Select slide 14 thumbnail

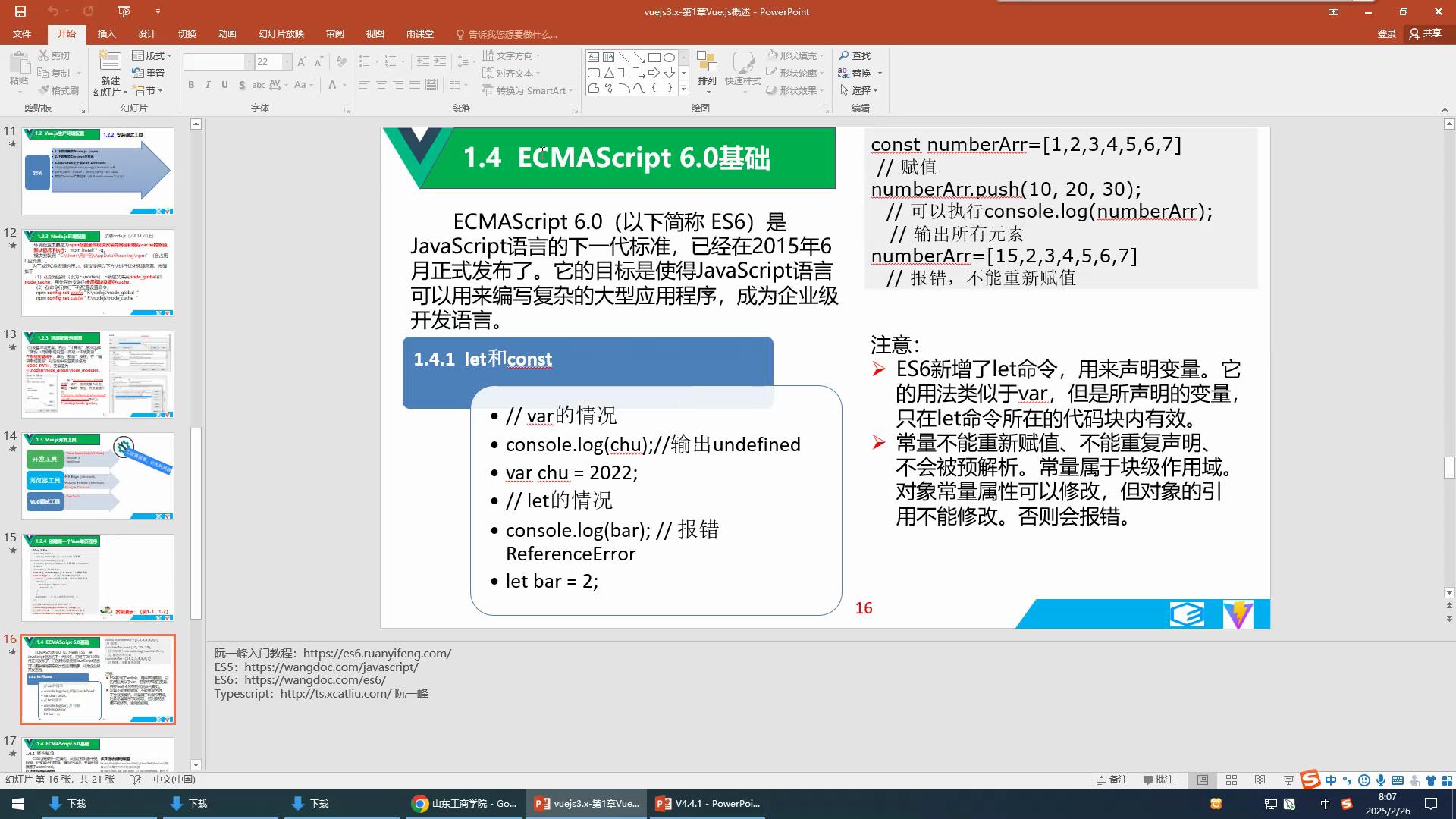(98, 475)
